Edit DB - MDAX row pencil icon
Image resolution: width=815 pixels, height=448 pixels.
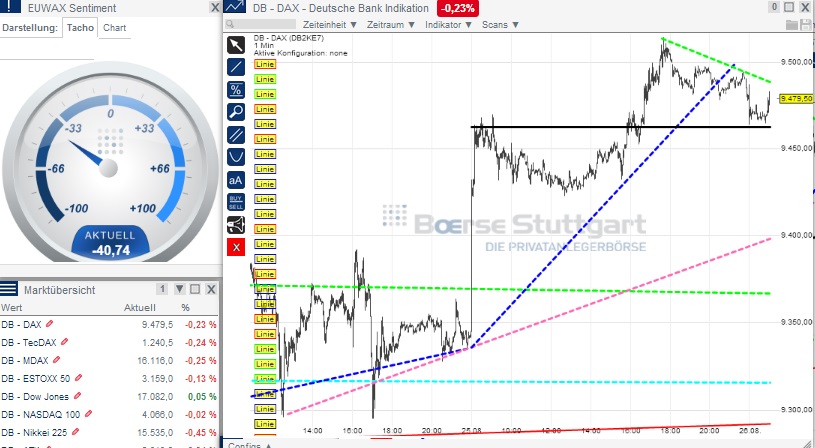tap(57, 360)
